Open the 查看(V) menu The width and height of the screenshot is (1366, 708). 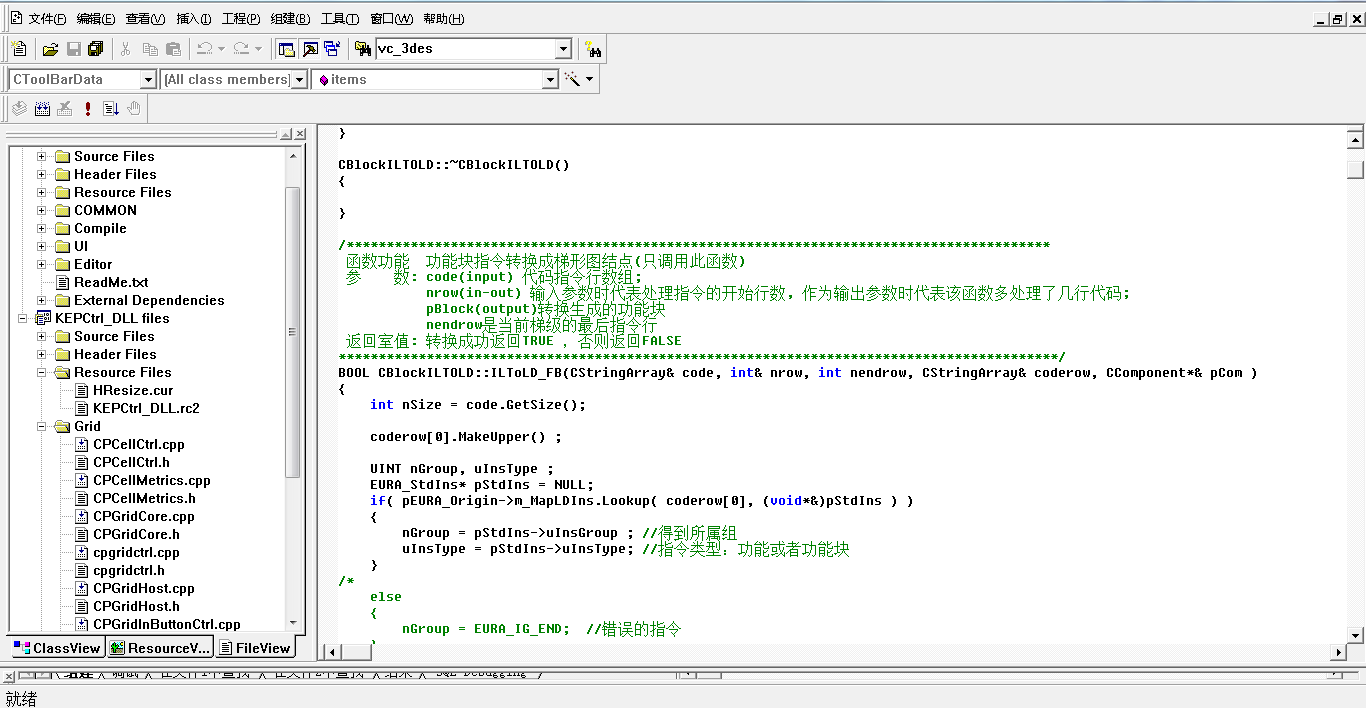coord(145,18)
